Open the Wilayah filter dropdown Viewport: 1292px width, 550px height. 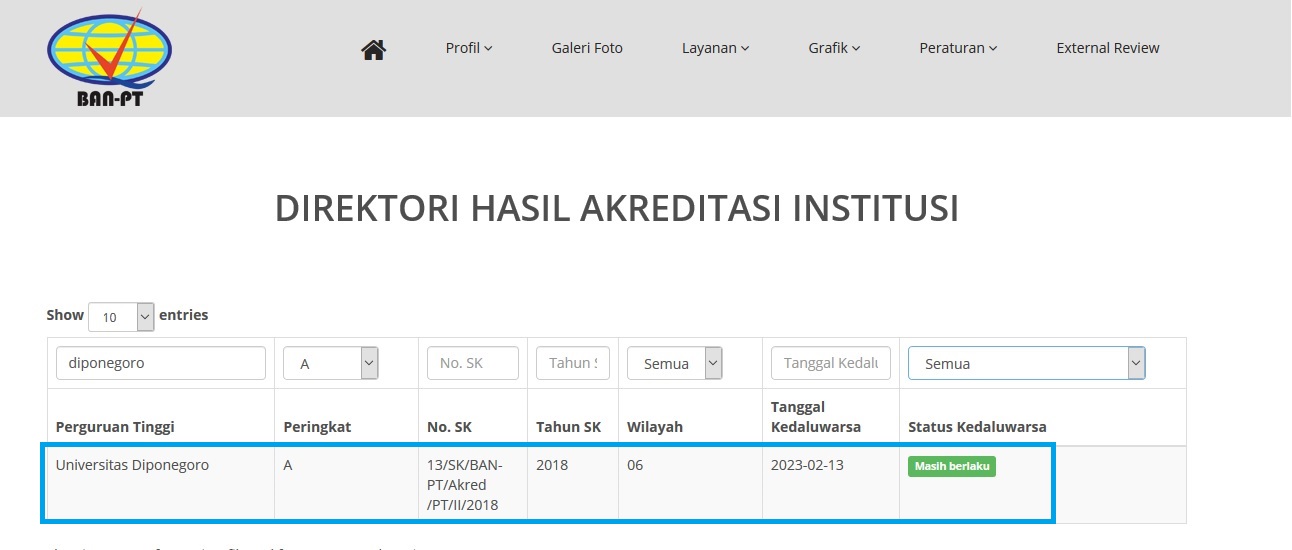coord(674,363)
